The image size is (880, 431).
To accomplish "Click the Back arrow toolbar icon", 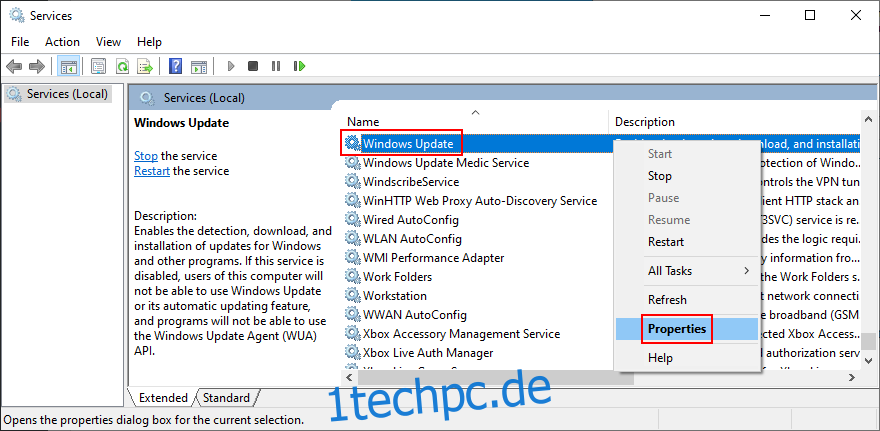I will [13, 66].
